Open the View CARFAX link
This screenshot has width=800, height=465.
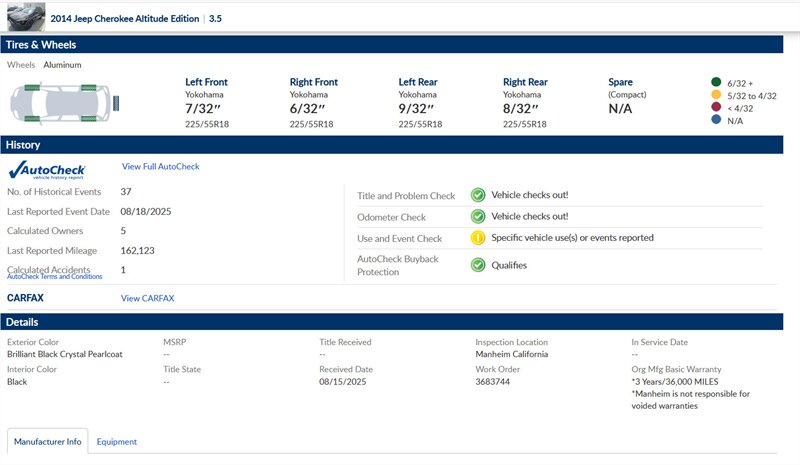[x=147, y=298]
